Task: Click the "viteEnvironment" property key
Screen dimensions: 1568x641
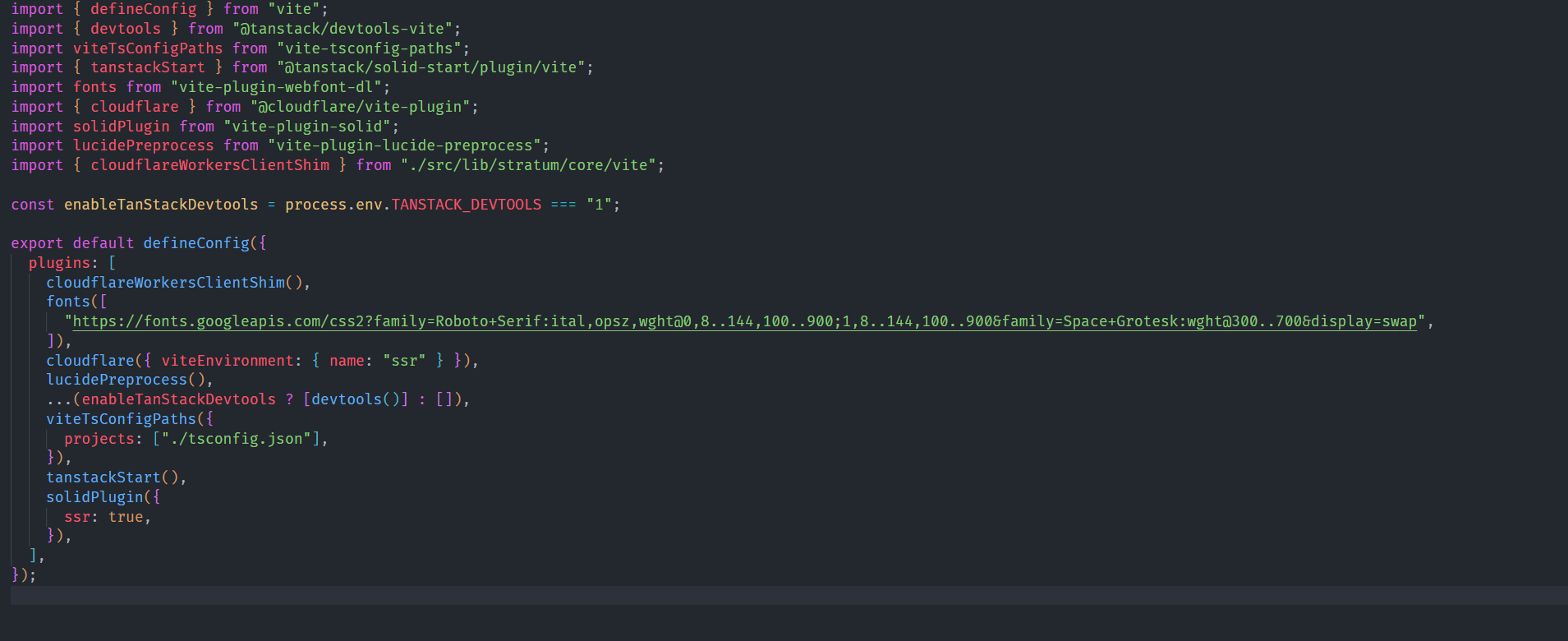Action: (x=228, y=361)
